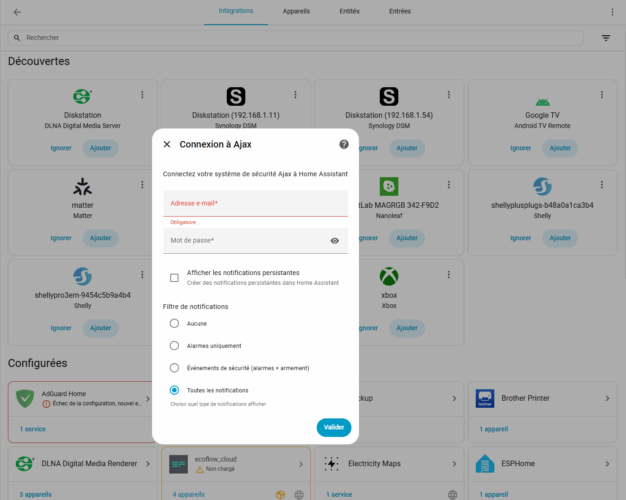The image size is (626, 500).
Task: Open the filter icon beside search
Action: point(606,38)
